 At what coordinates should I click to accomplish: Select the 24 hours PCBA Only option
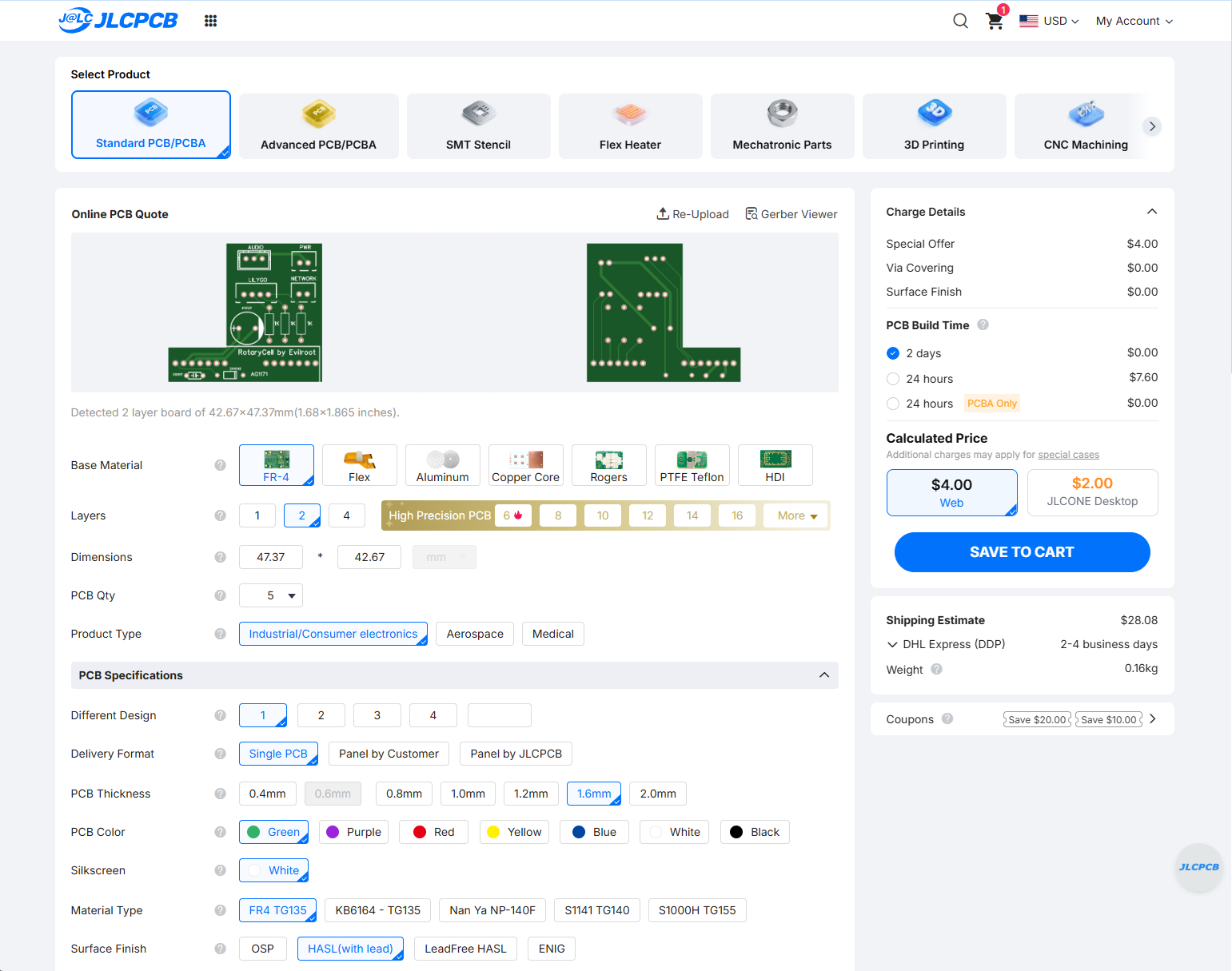tap(893, 404)
